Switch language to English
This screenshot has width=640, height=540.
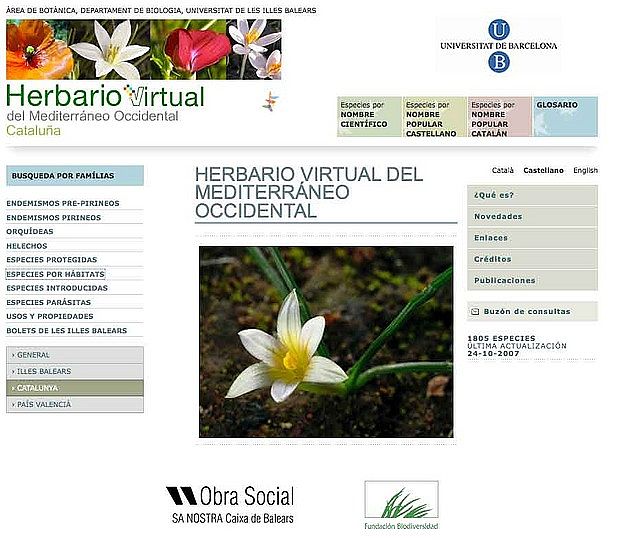(585, 171)
